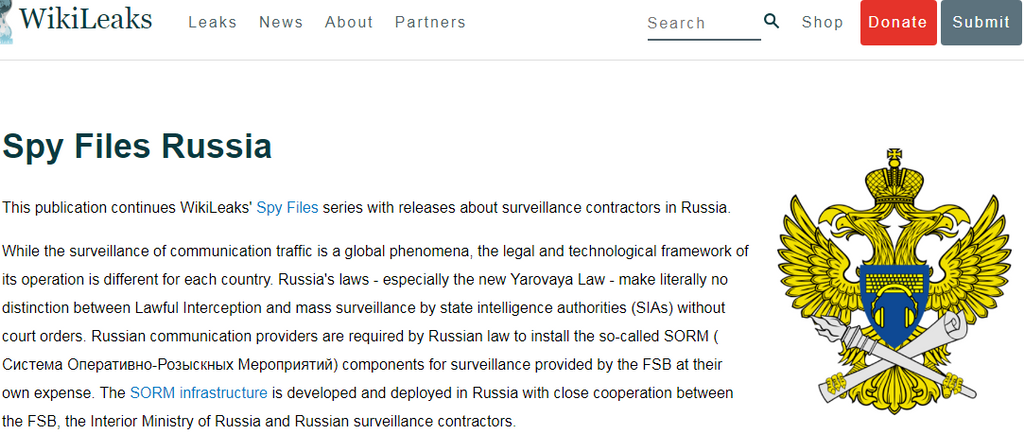
Task: Open the Leaks menu
Action: pos(212,22)
